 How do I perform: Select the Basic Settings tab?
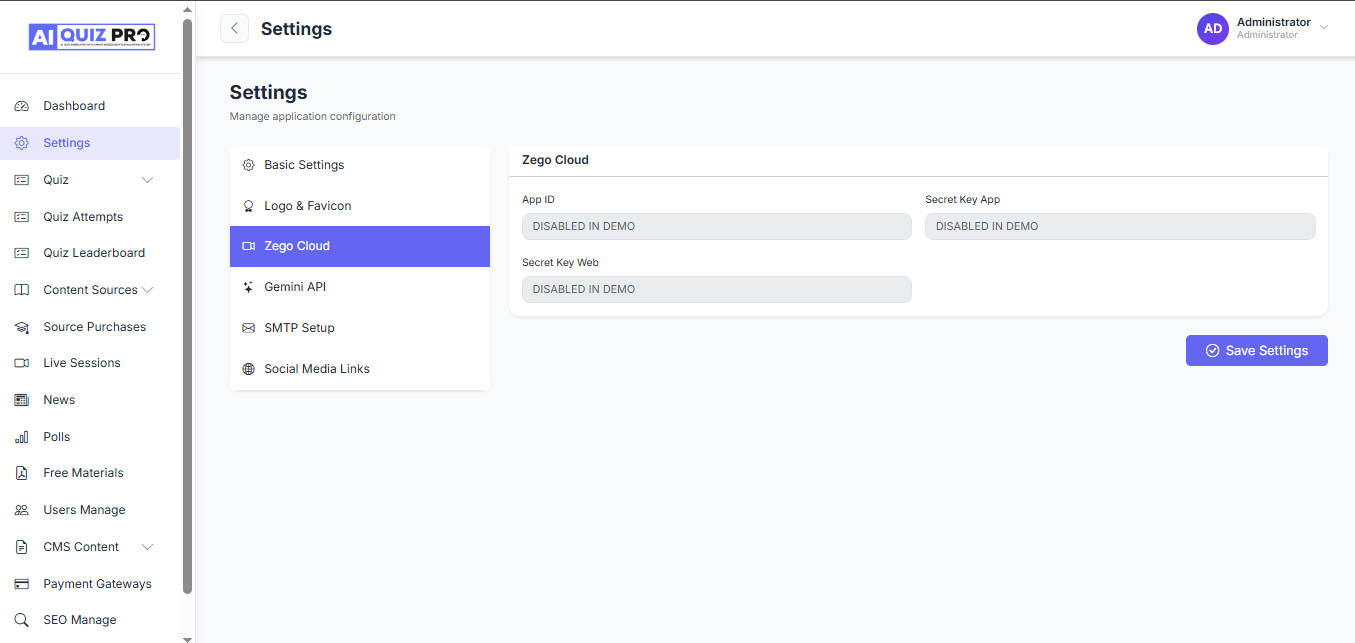click(360, 165)
